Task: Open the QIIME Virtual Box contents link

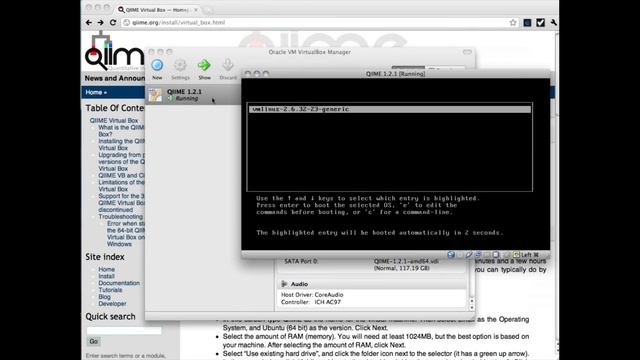Action: 114,120
